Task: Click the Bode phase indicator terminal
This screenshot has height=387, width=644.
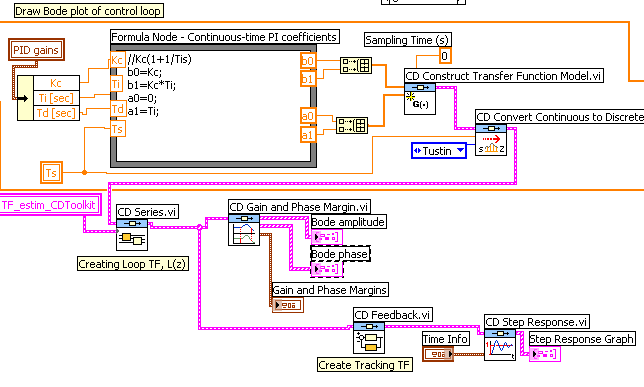Action: click(327, 269)
